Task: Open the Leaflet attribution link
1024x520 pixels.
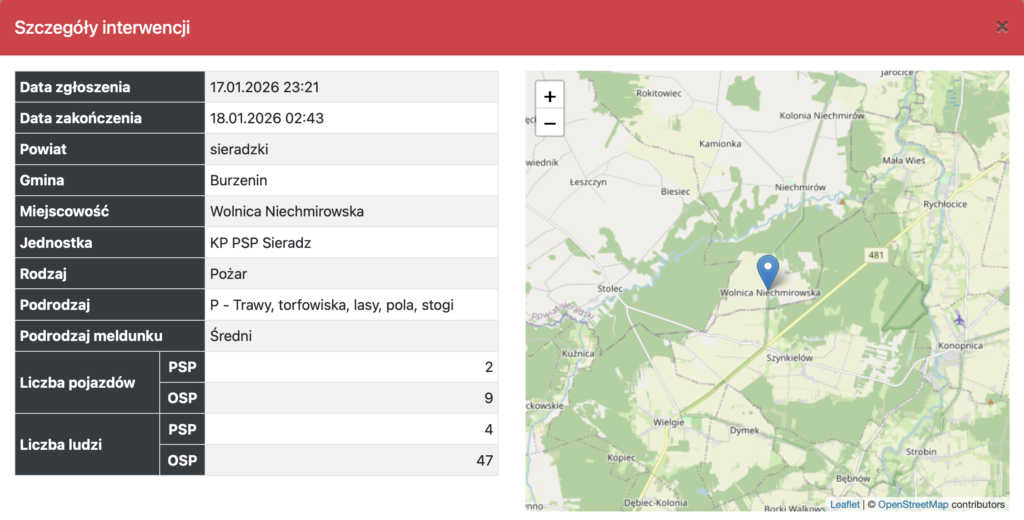Action: tap(844, 504)
